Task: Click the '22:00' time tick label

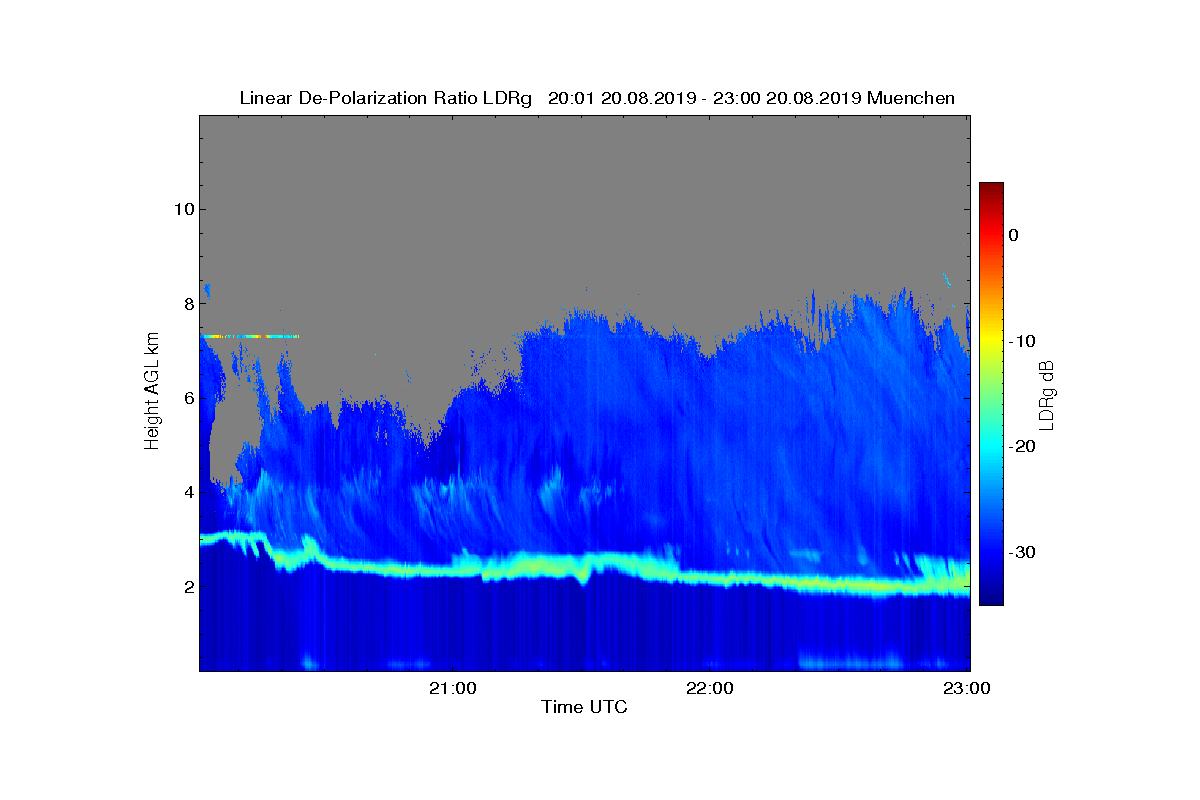Action: [x=710, y=688]
